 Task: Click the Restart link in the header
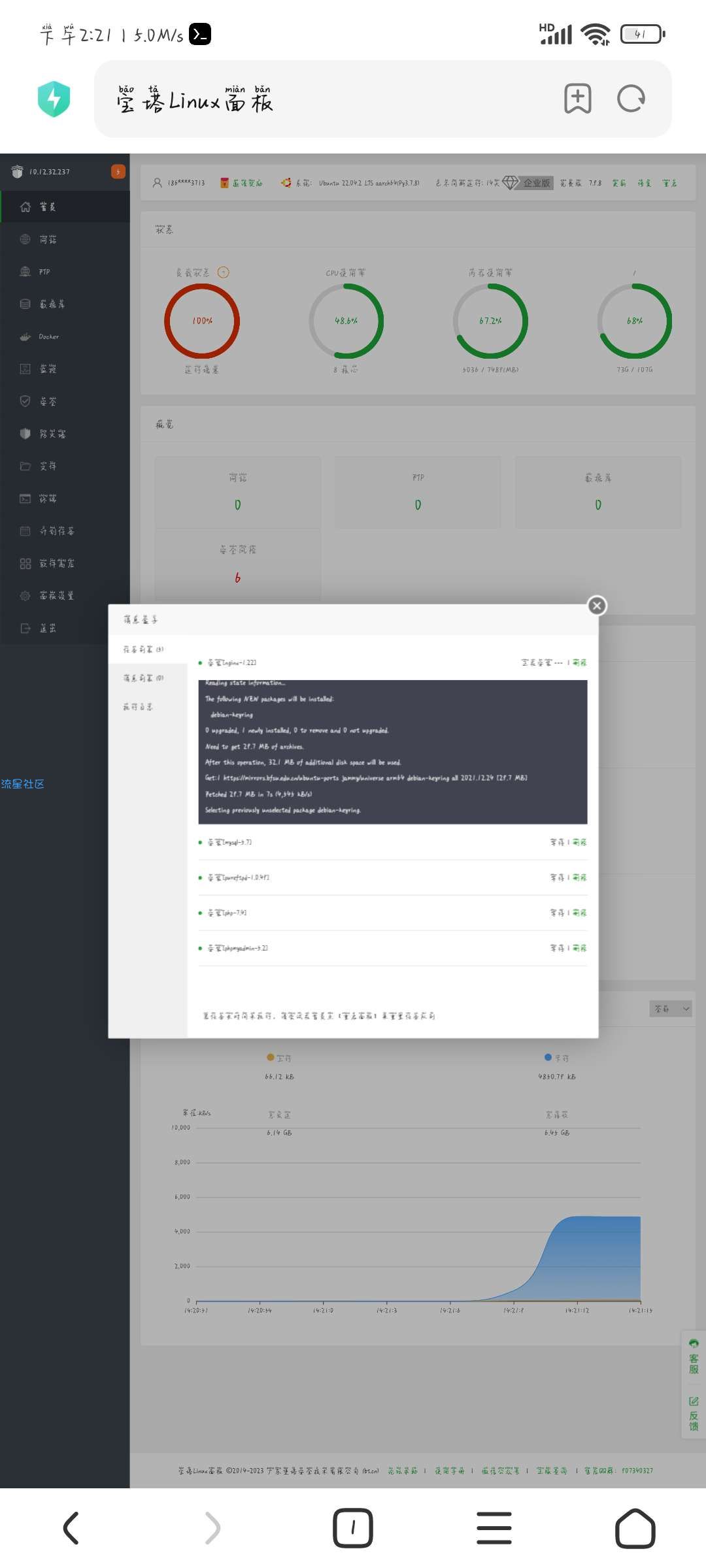pos(669,183)
